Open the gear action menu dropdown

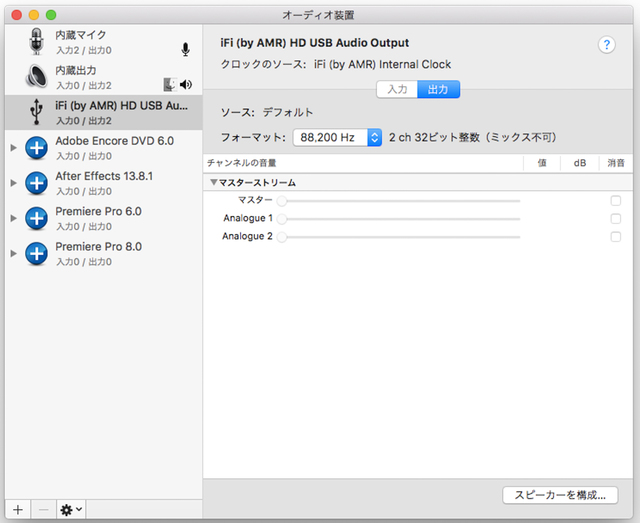(71, 509)
